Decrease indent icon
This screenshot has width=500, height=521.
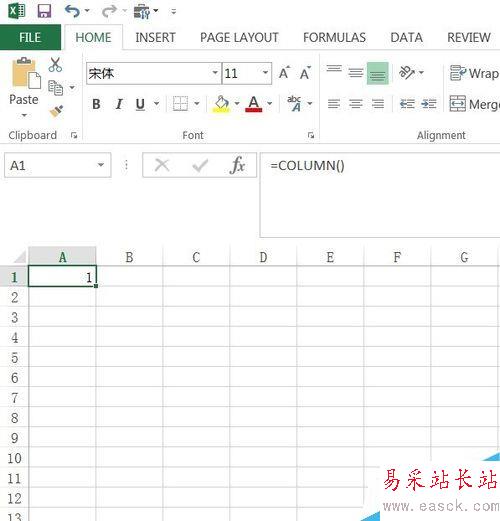pos(407,104)
